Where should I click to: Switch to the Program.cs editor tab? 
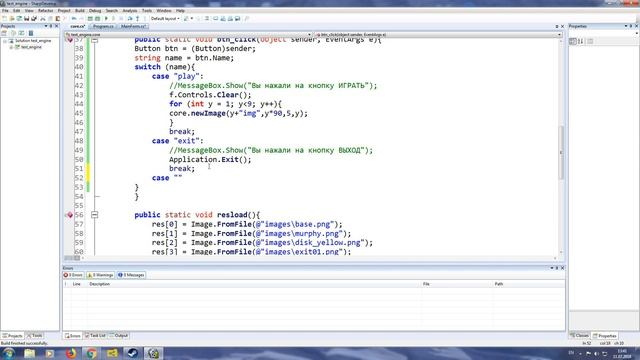(x=103, y=27)
